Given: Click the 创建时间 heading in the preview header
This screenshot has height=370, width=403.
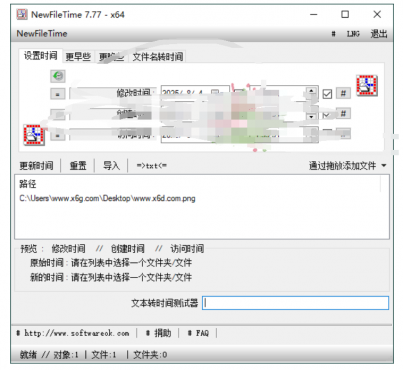Looking at the screenshot, I should tap(128, 249).
